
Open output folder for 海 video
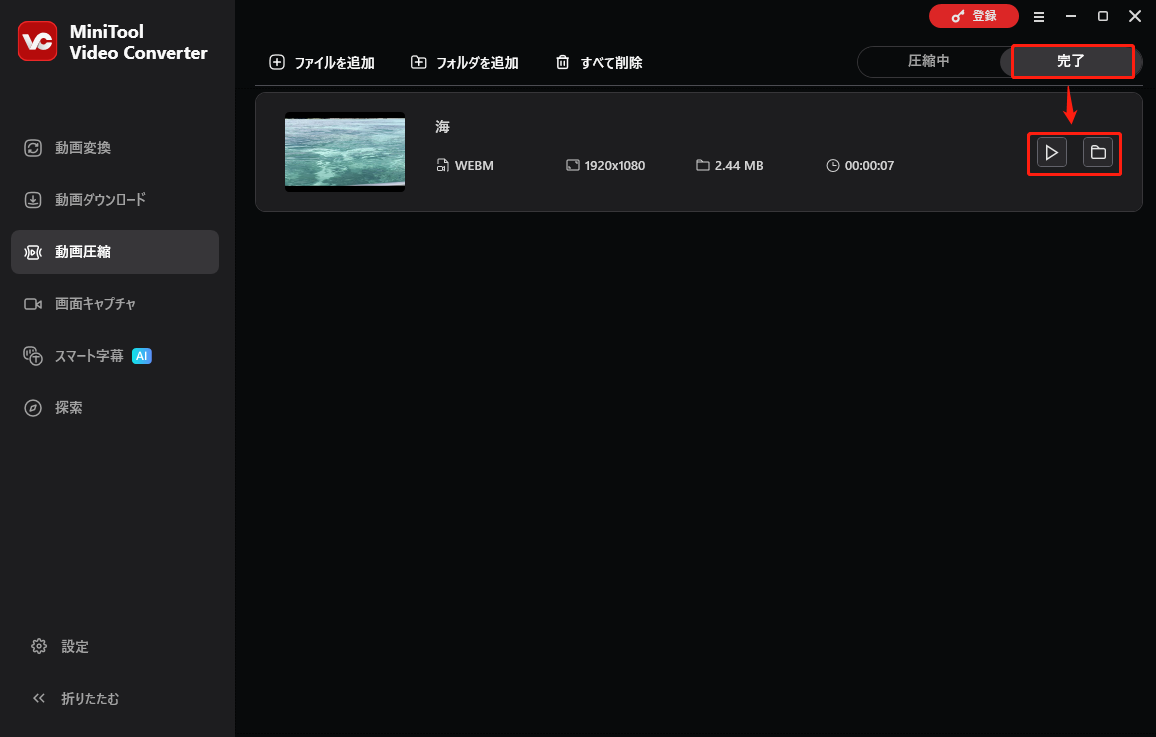tap(1098, 152)
